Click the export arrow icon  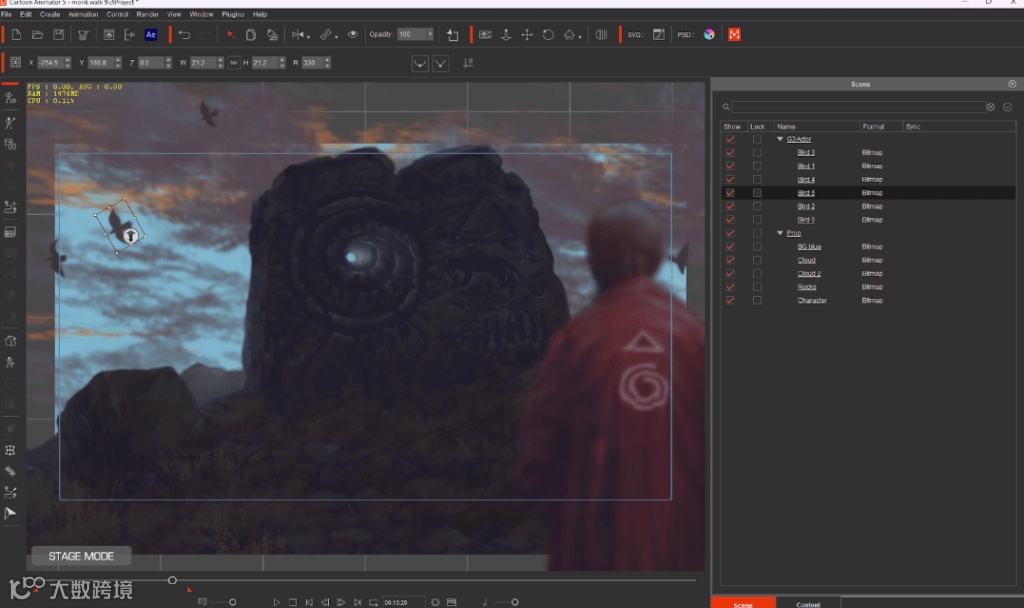[129, 35]
